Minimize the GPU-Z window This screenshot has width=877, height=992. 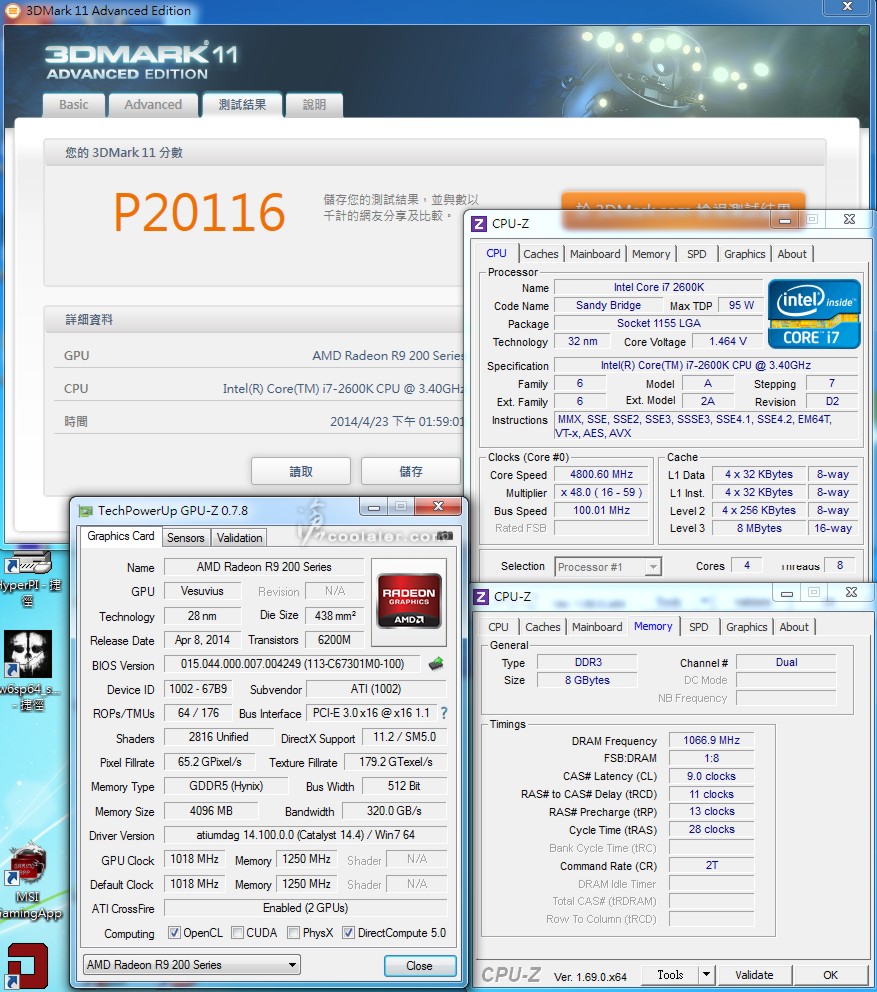tap(373, 507)
